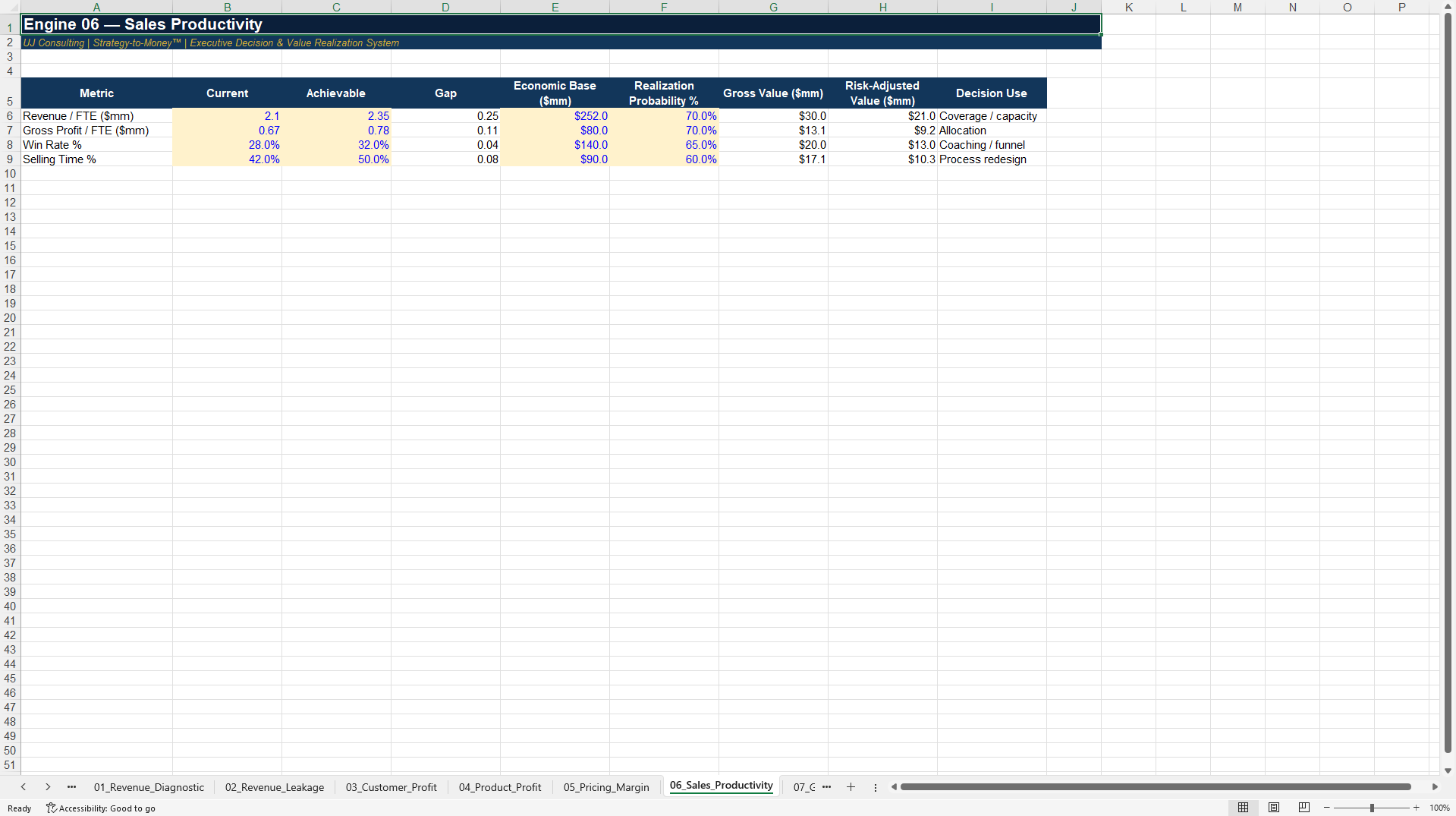Select column P header
This screenshot has width=1456, height=816.
[x=1401, y=7]
